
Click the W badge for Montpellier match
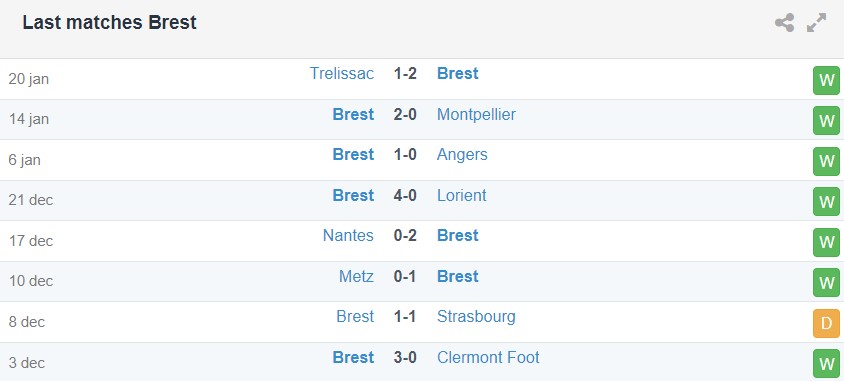[x=826, y=121]
